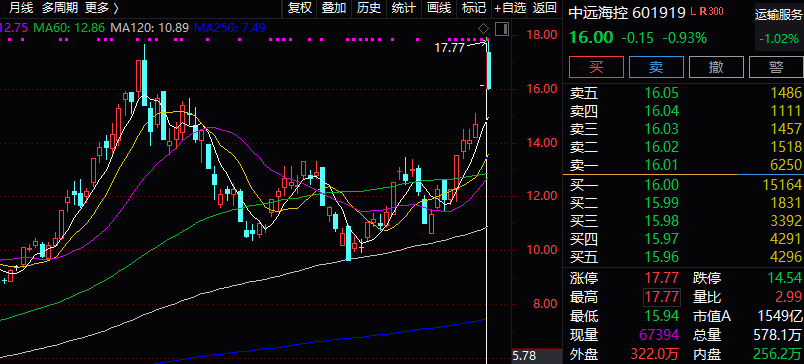
Task: Click the 撤 cancel order button
Action: click(716, 67)
